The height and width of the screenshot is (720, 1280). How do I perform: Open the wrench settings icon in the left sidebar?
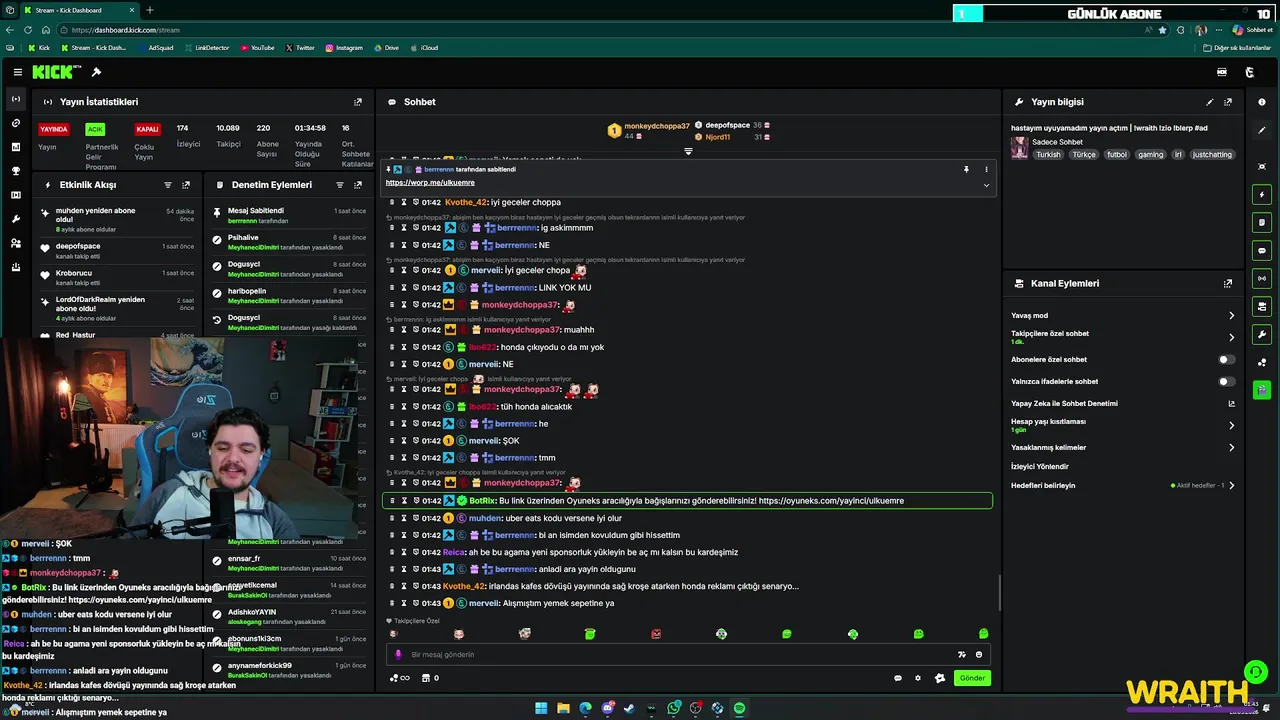click(15, 219)
